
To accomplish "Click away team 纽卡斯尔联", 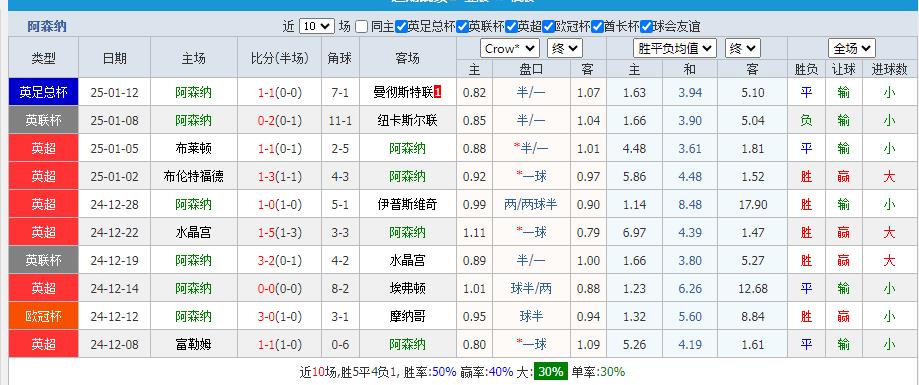I will [x=407, y=120].
